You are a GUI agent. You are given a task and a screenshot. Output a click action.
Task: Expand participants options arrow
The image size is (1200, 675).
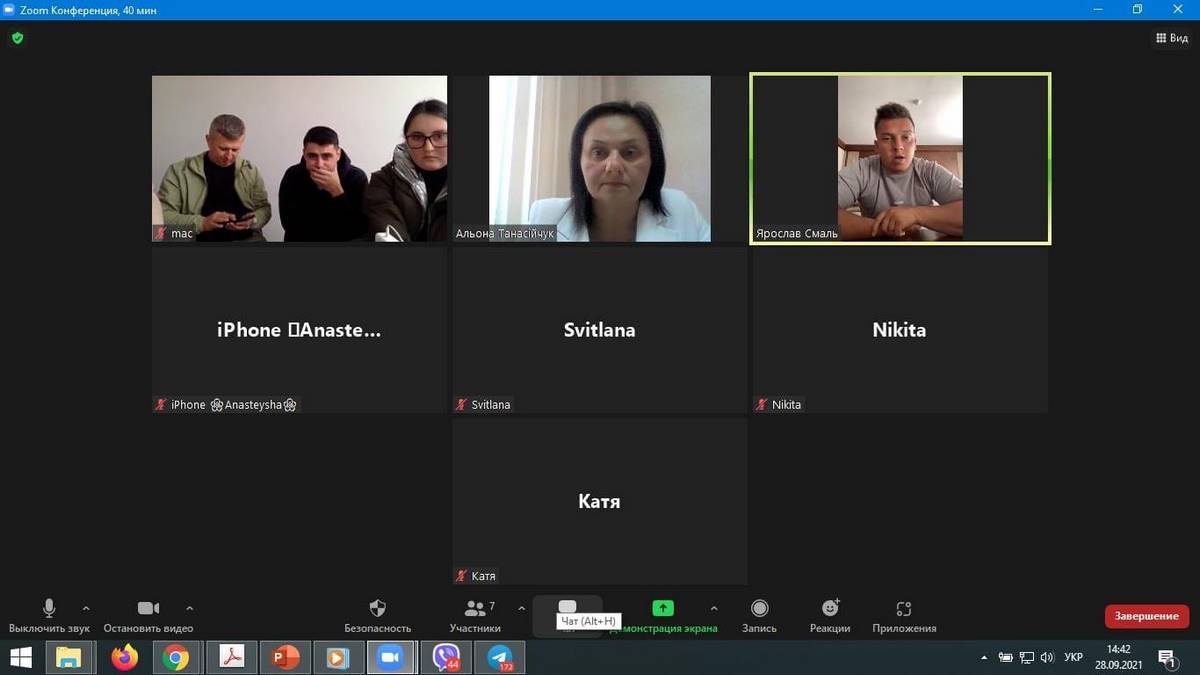[x=521, y=608]
